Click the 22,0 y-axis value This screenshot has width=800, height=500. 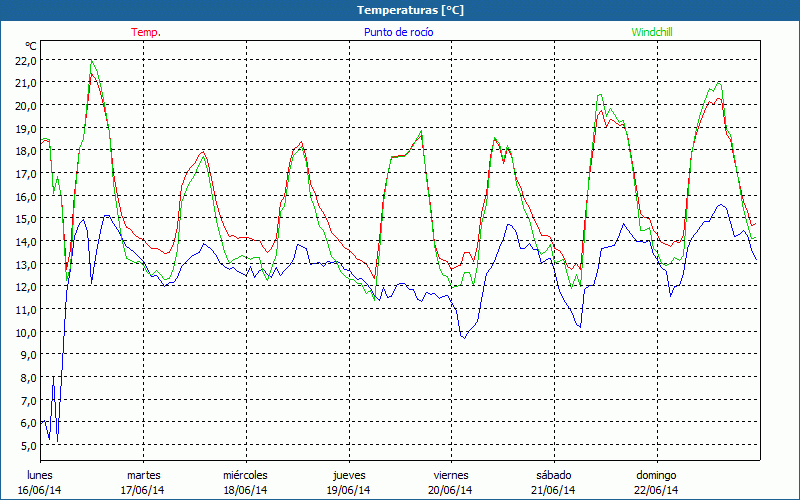tap(26, 60)
